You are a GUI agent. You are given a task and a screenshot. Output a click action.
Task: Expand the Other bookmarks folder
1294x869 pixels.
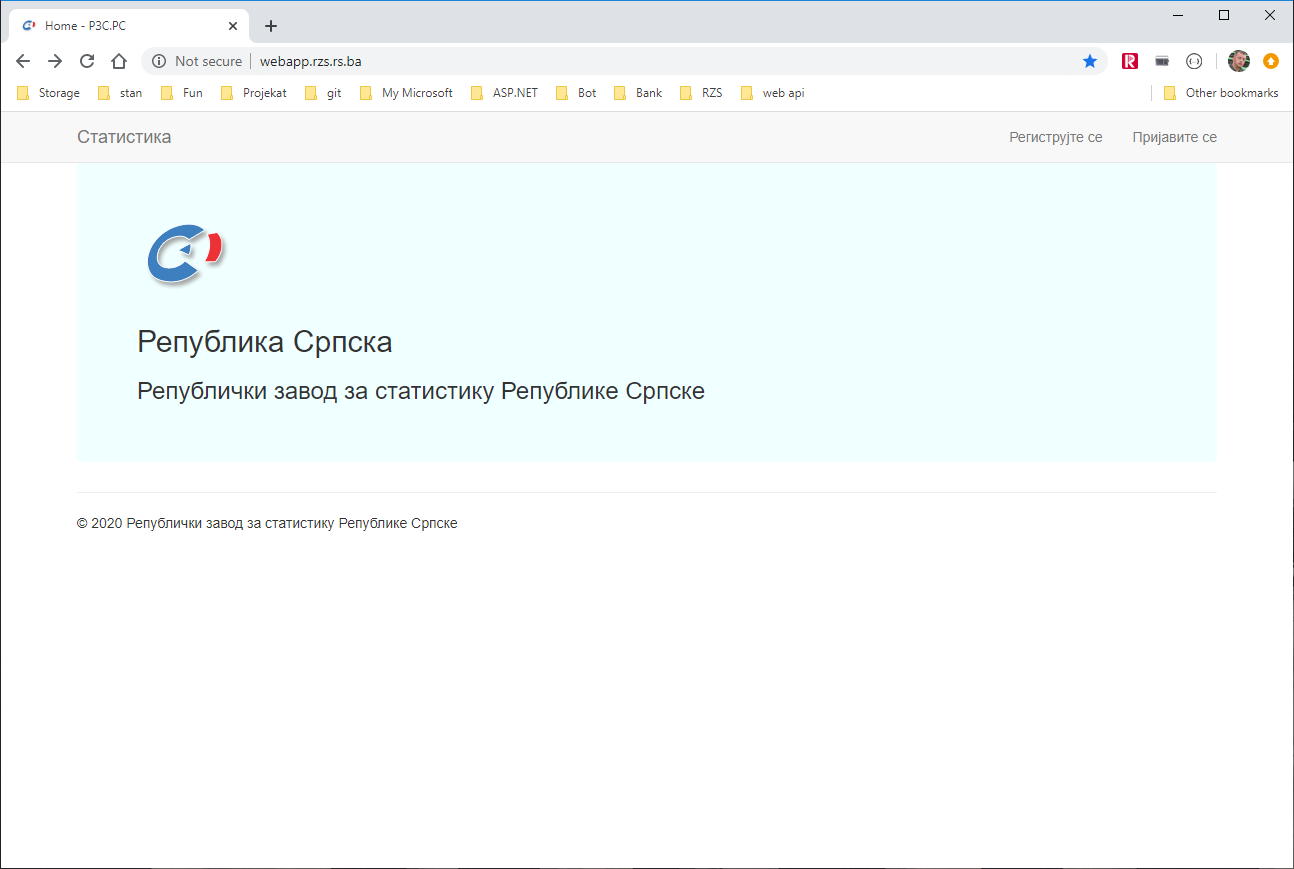pyautogui.click(x=1220, y=93)
